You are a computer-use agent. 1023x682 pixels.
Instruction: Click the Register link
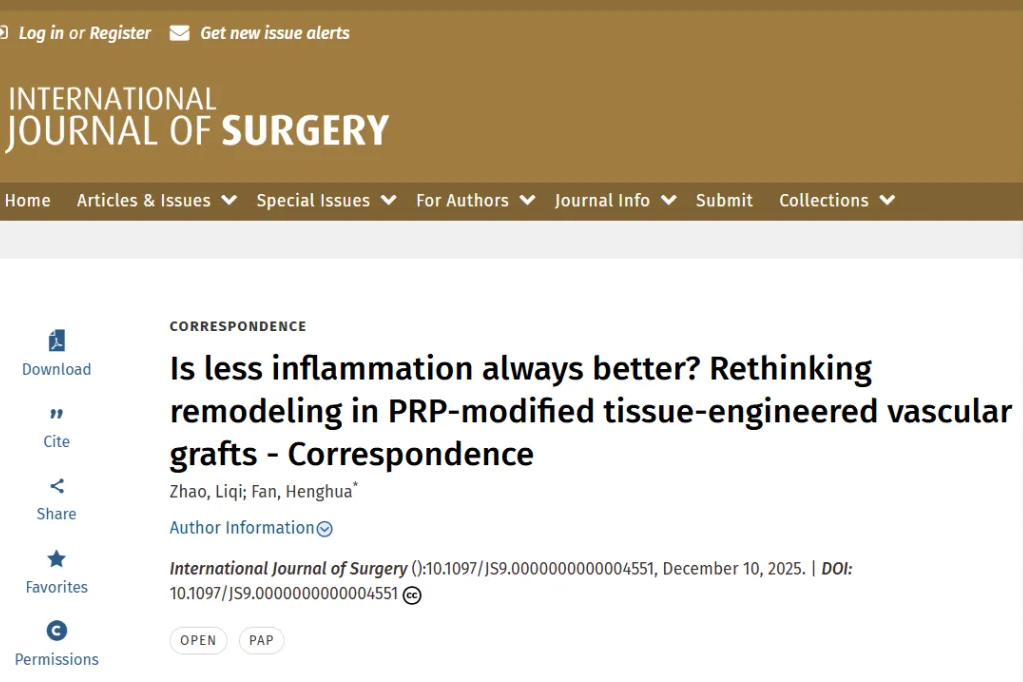120,33
